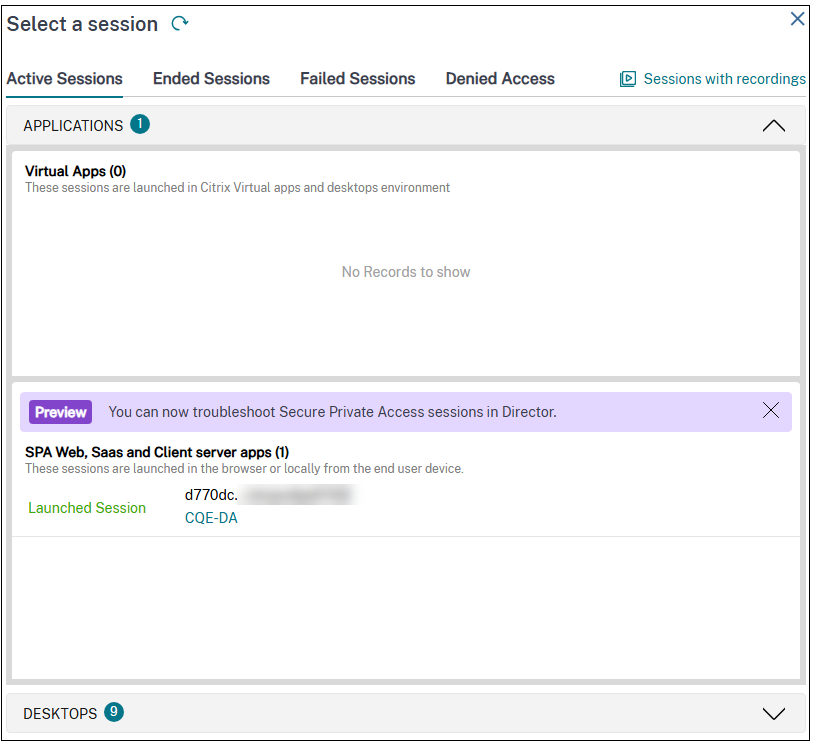Dismiss the Preview banner
This screenshot has width=816, height=751.
[x=770, y=411]
